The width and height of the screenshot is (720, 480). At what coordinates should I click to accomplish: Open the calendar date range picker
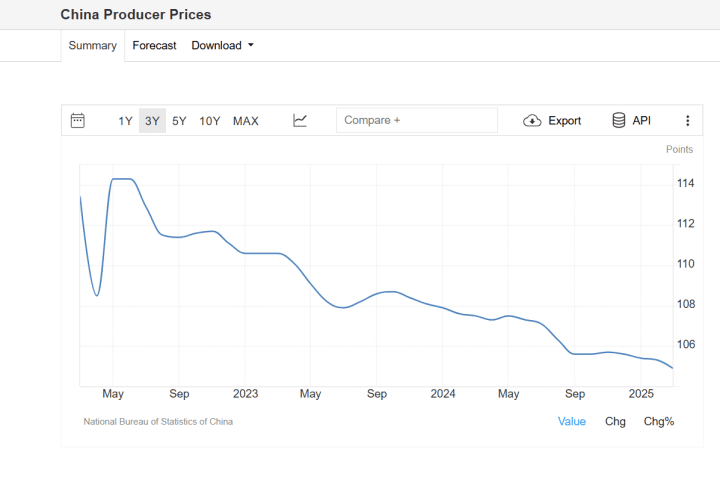[78, 121]
